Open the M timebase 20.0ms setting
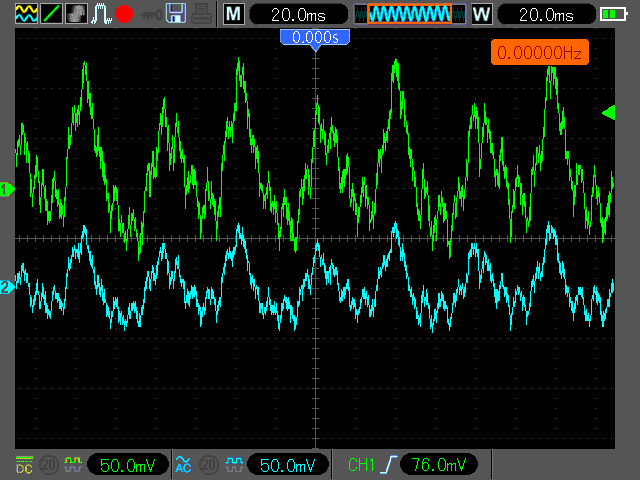The image size is (640, 480). coord(299,14)
